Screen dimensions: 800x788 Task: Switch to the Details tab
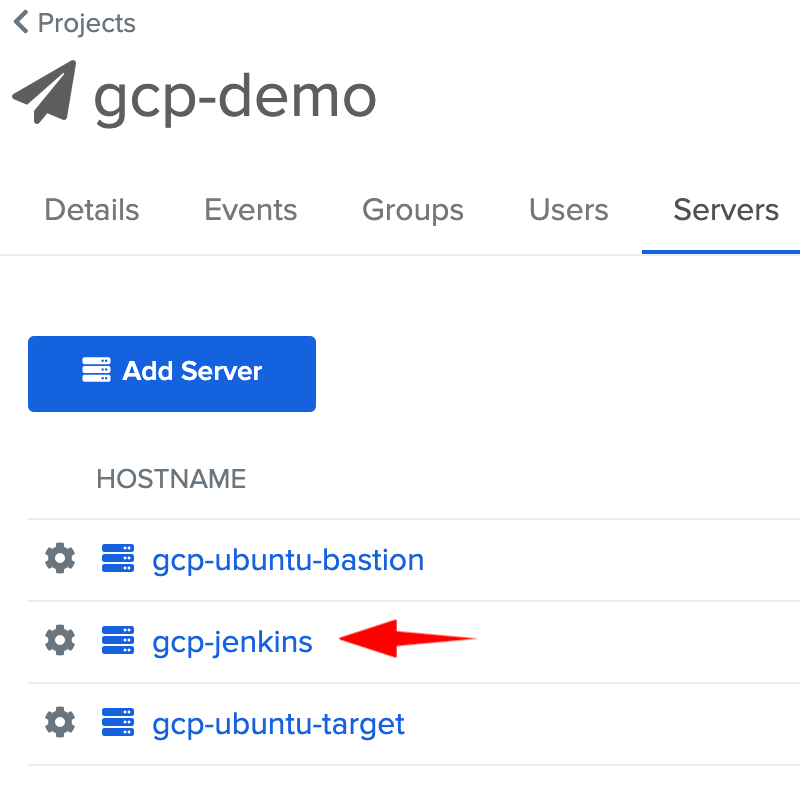point(92,210)
